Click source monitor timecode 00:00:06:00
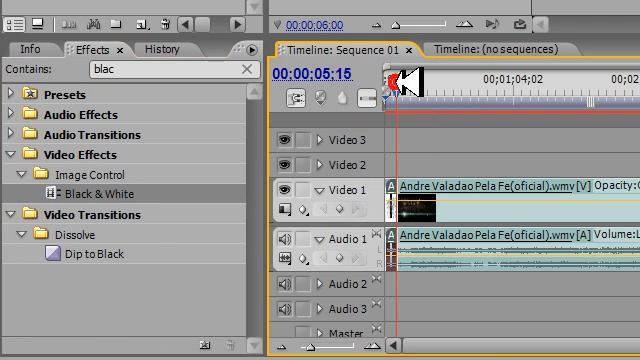640x360 pixels. click(314, 25)
